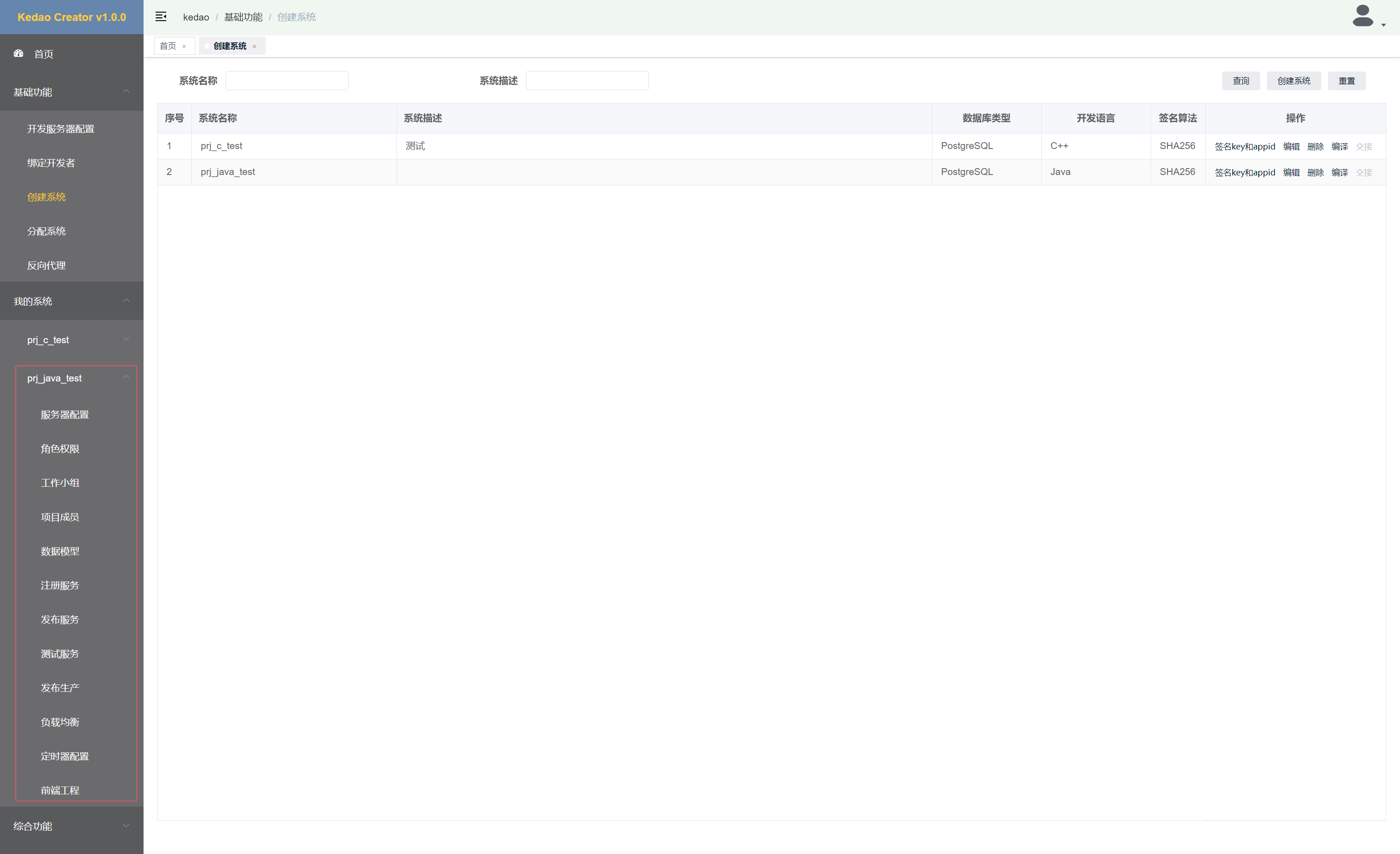This screenshot has width=1400, height=854.
Task: Click the 重置 button
Action: coord(1346,81)
